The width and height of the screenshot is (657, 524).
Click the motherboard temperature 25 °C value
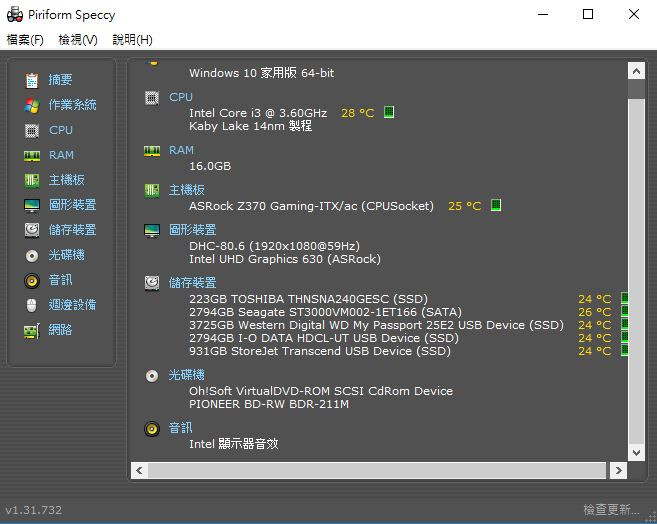[465, 206]
